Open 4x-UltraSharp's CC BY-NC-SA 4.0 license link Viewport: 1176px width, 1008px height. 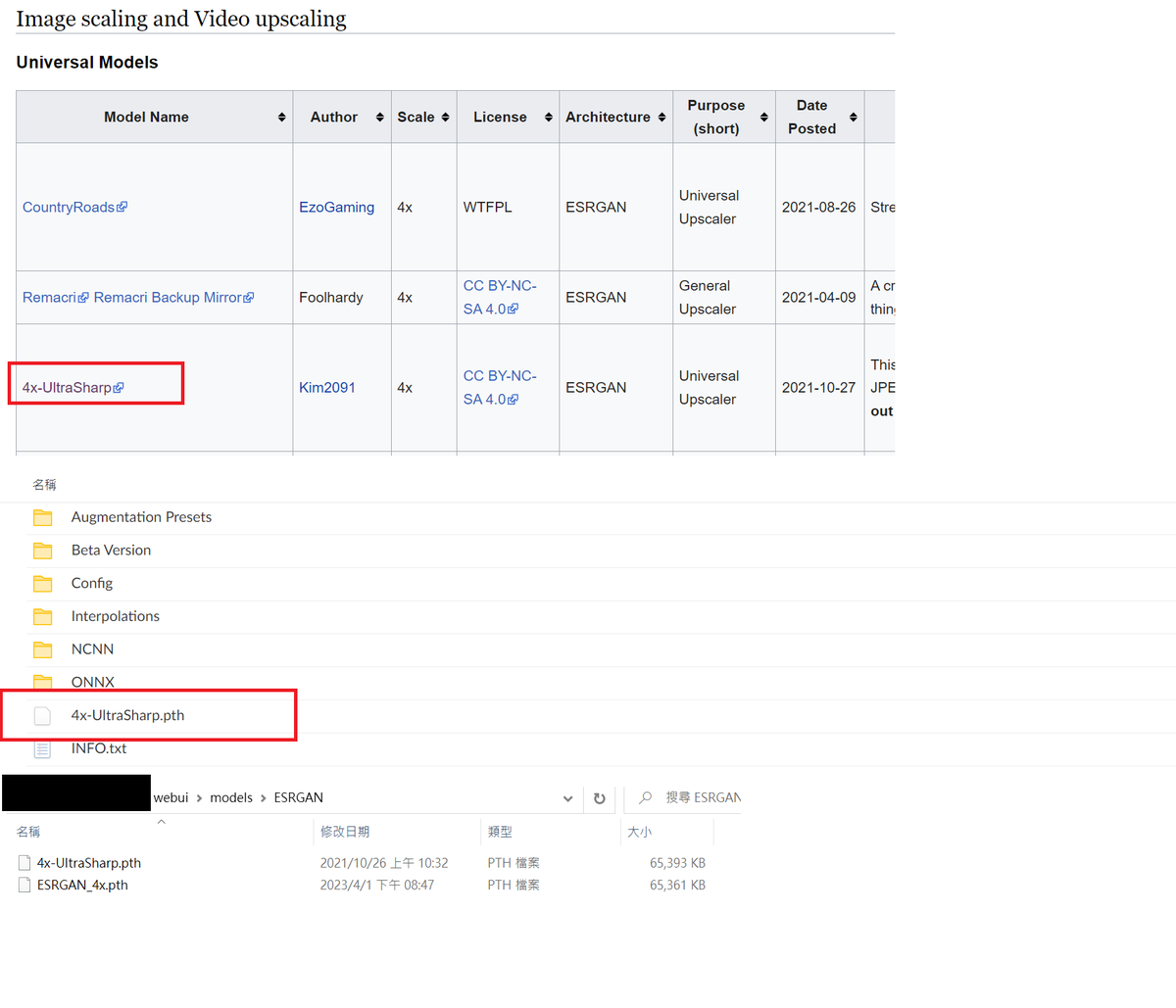click(500, 387)
